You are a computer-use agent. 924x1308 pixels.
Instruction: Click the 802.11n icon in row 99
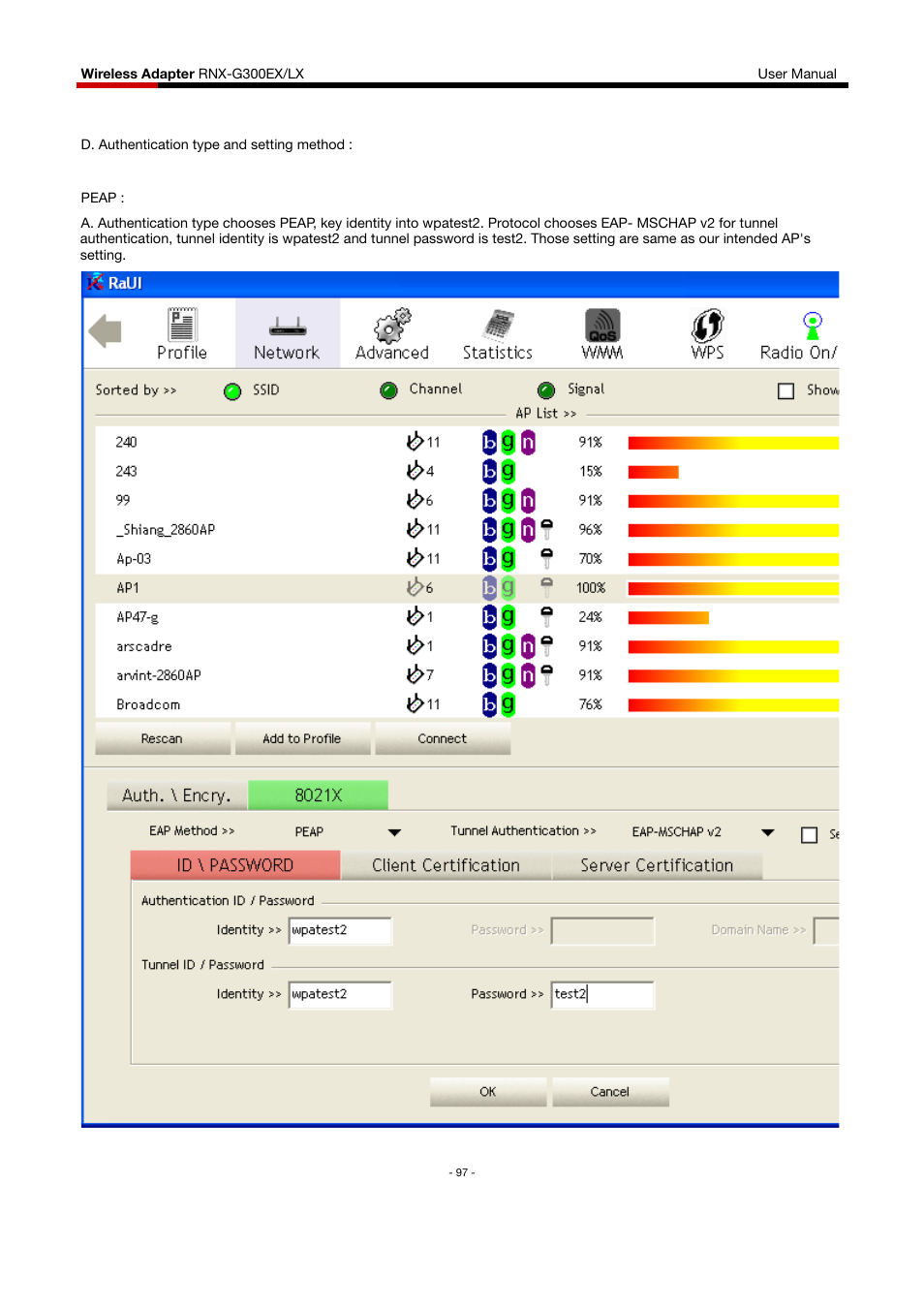point(528,500)
